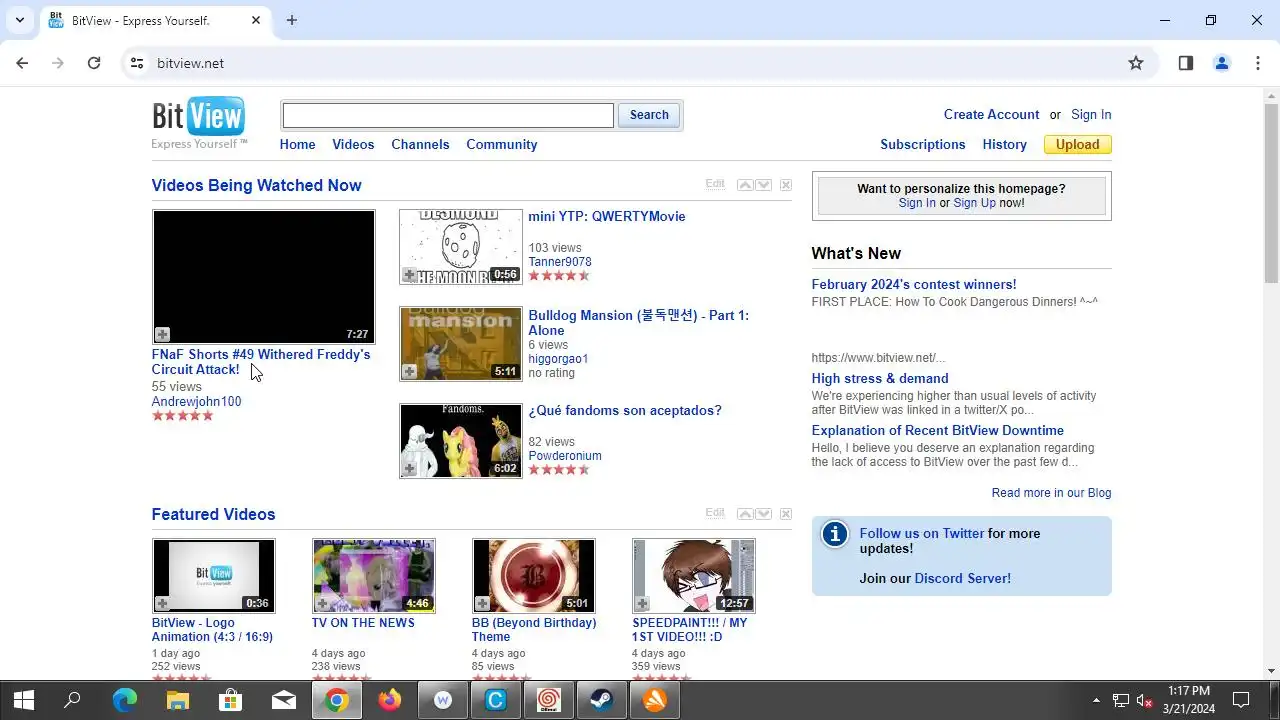This screenshot has width=1280, height=720.
Task: Add BitView Logo Animation to queue plus icon
Action: click(x=162, y=604)
